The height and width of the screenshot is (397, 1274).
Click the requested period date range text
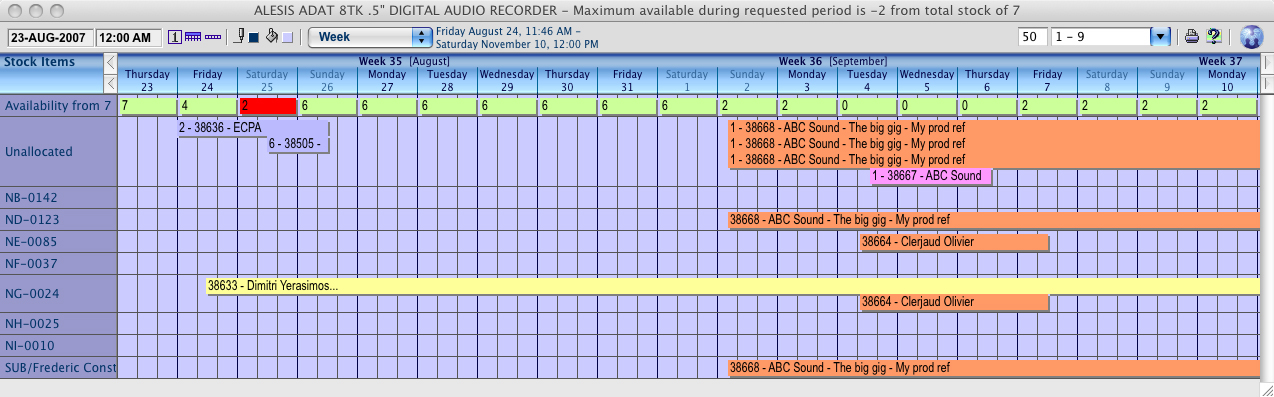coord(517,38)
